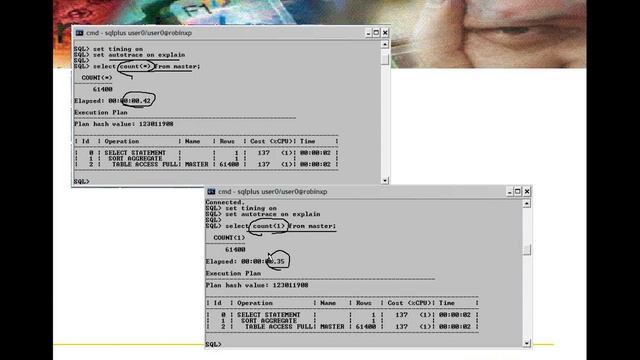
Task: Close the lower sqlplus window
Action: (527, 191)
